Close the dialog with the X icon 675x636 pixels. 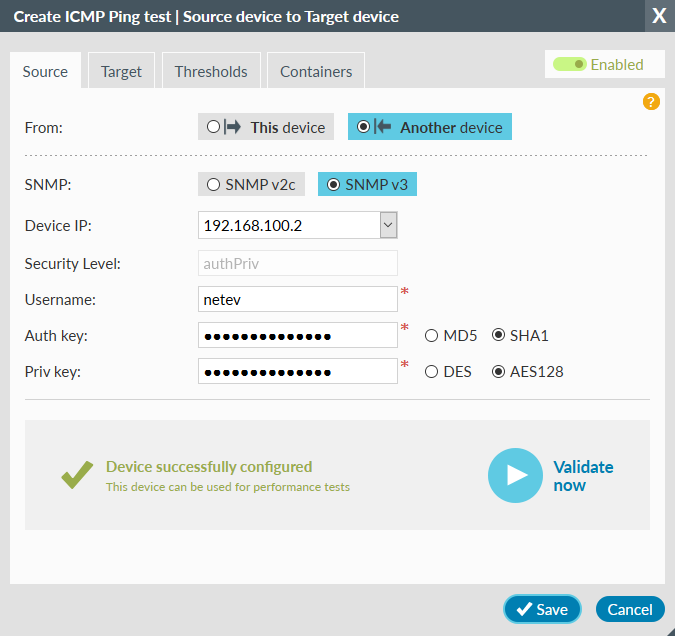[x=658, y=15]
